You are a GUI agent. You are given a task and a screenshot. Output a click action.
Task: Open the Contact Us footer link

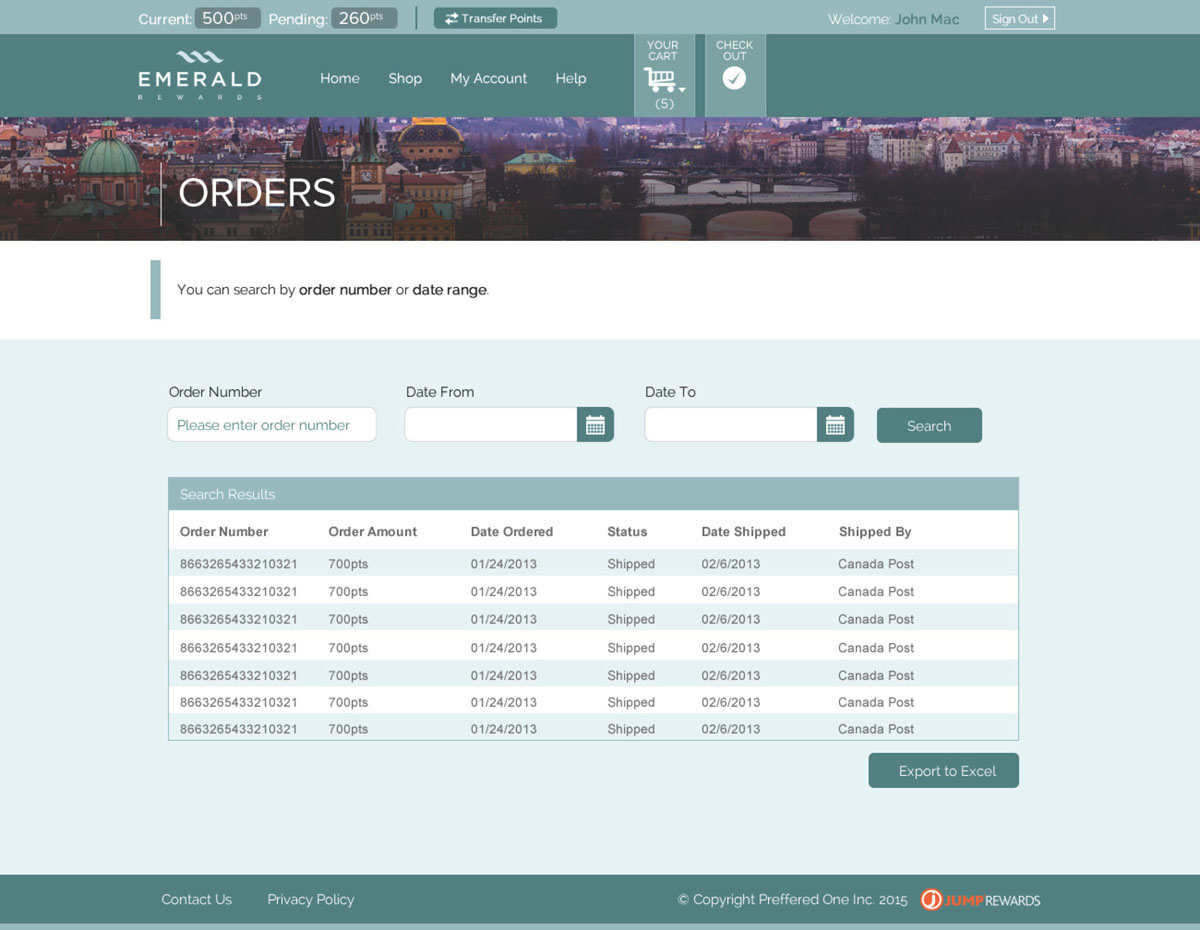click(196, 899)
